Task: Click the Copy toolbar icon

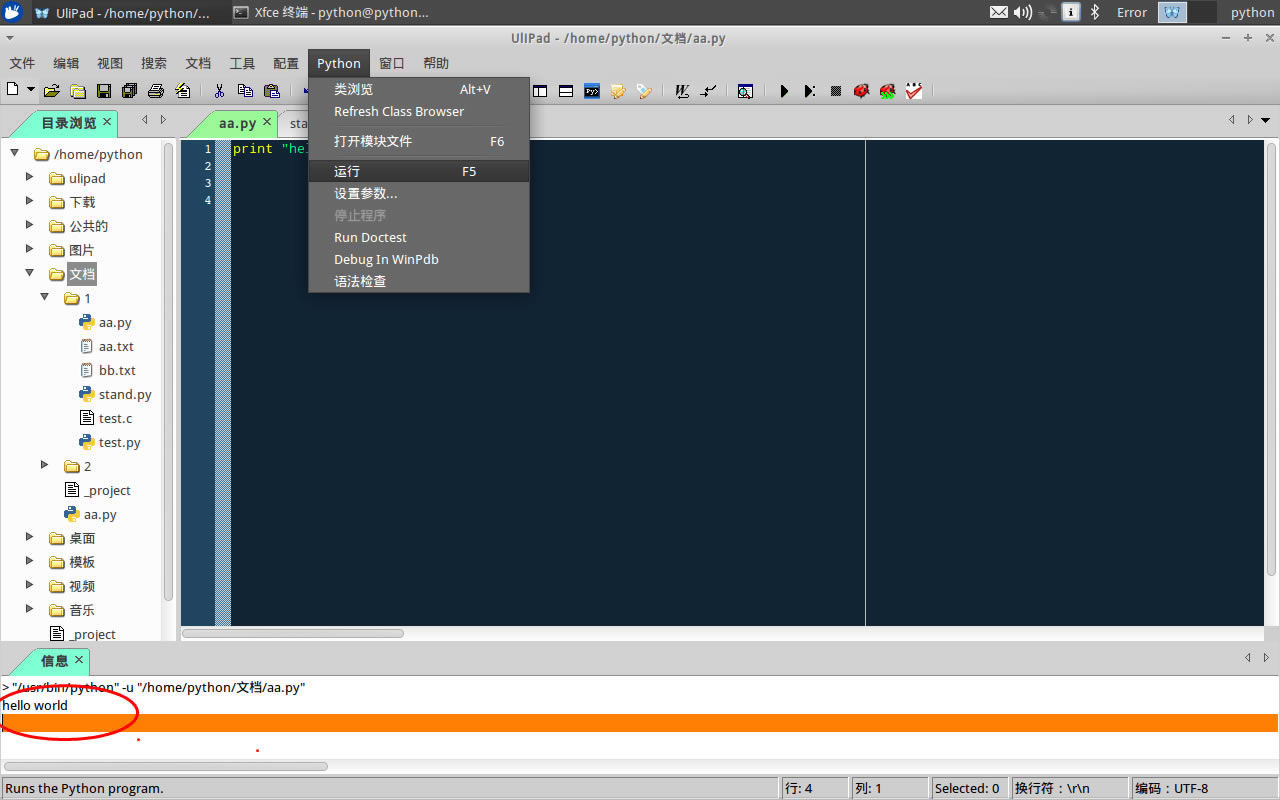Action: point(245,91)
